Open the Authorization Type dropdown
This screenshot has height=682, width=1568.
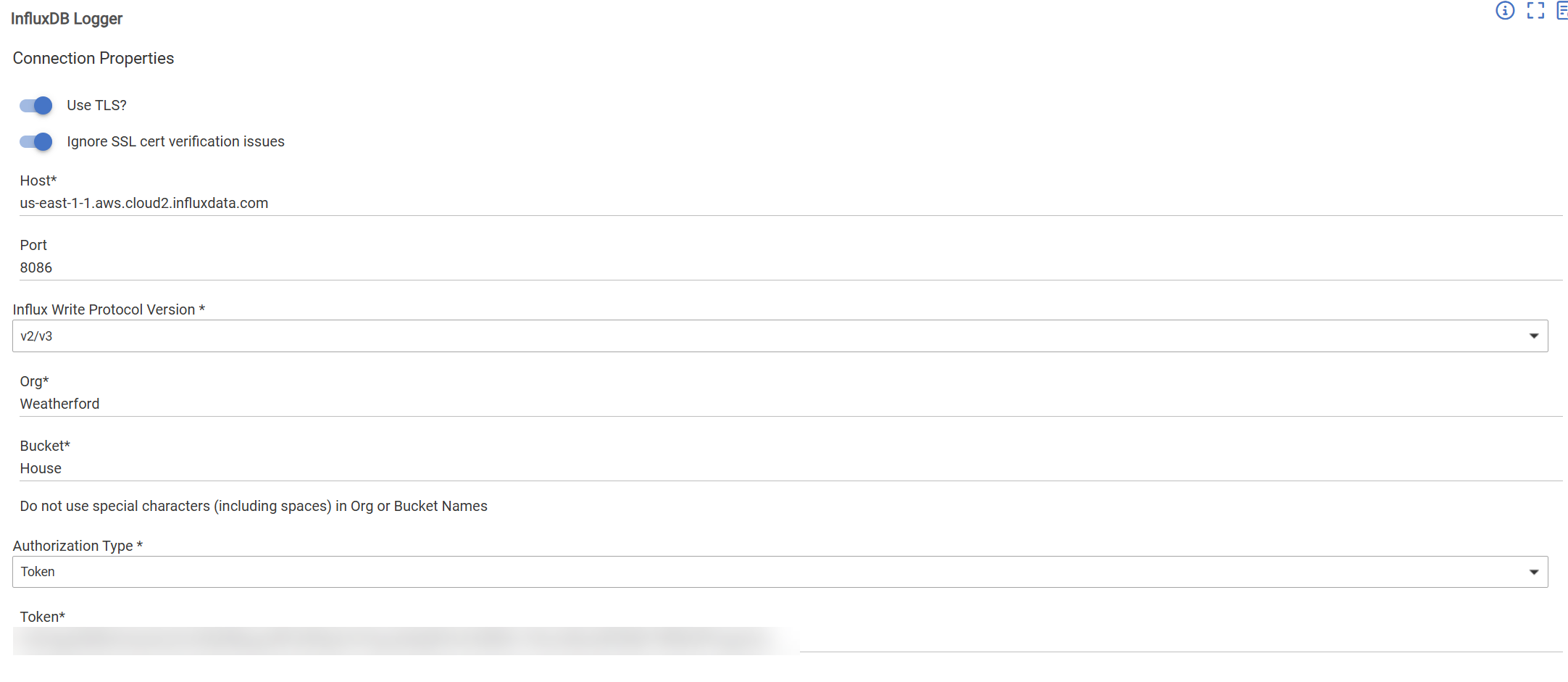[780, 572]
